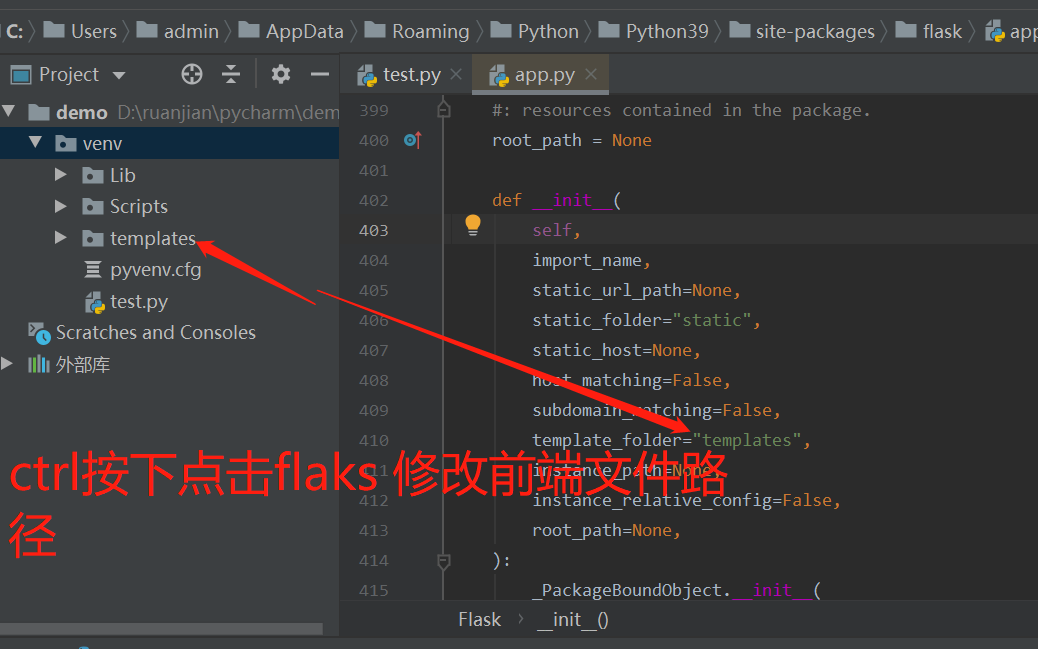1038x649 pixels.
Task: Open Project panel settings gear
Action: (x=281, y=74)
